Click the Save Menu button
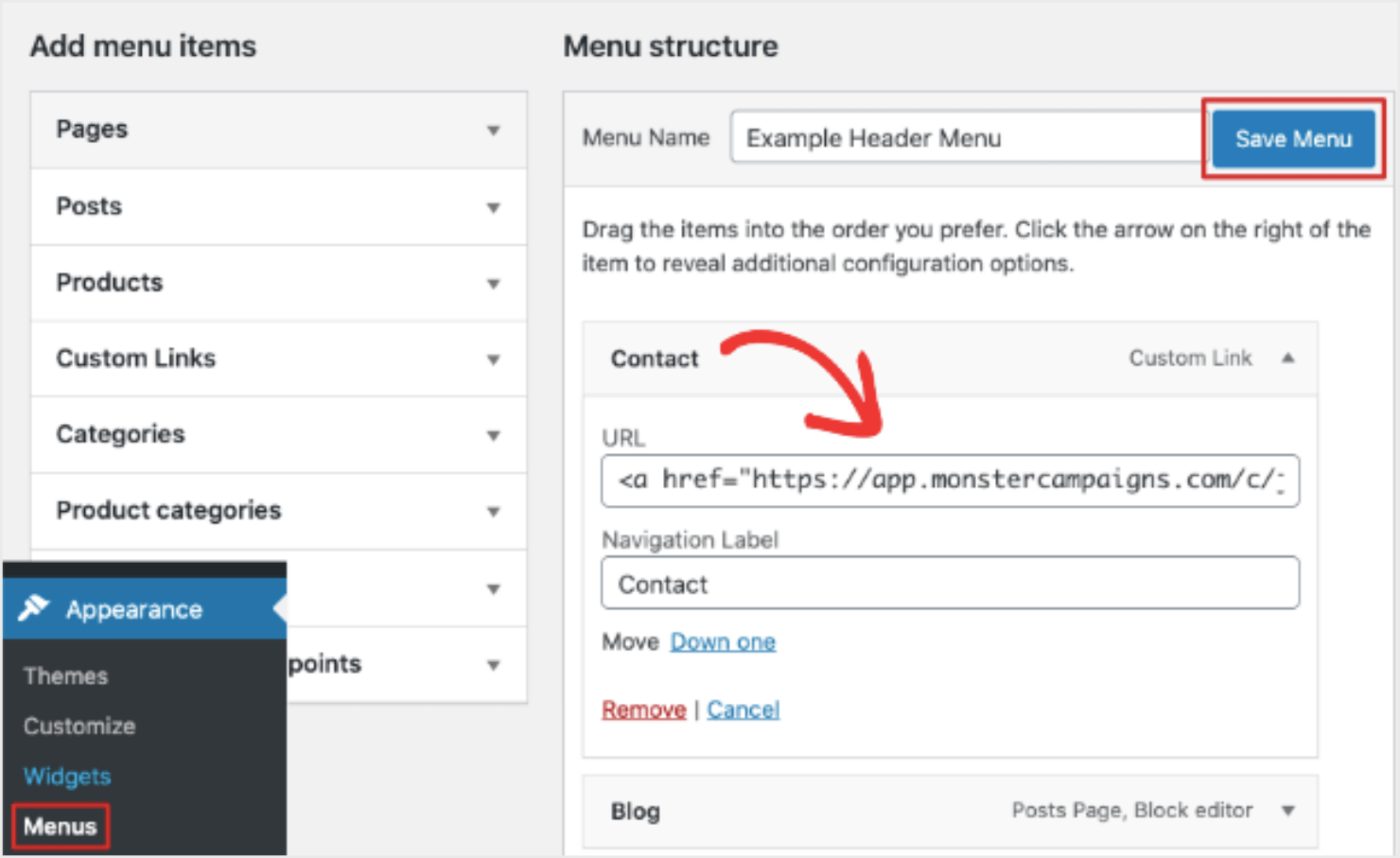Screen dimensions: 1400x858 (1293, 139)
